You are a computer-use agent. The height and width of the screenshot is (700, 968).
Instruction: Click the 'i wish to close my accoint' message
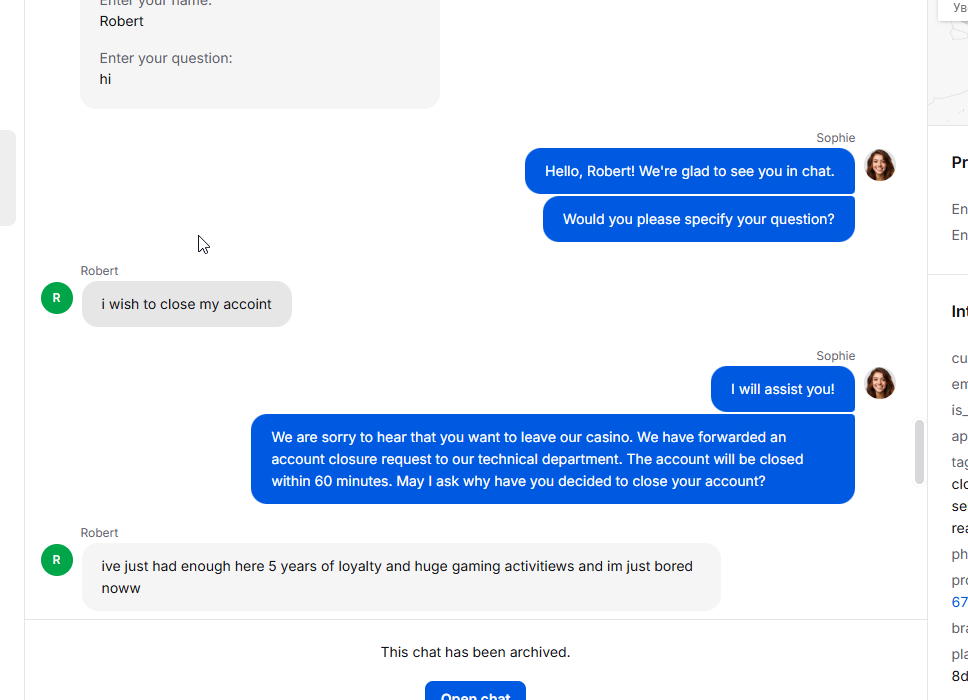186,304
